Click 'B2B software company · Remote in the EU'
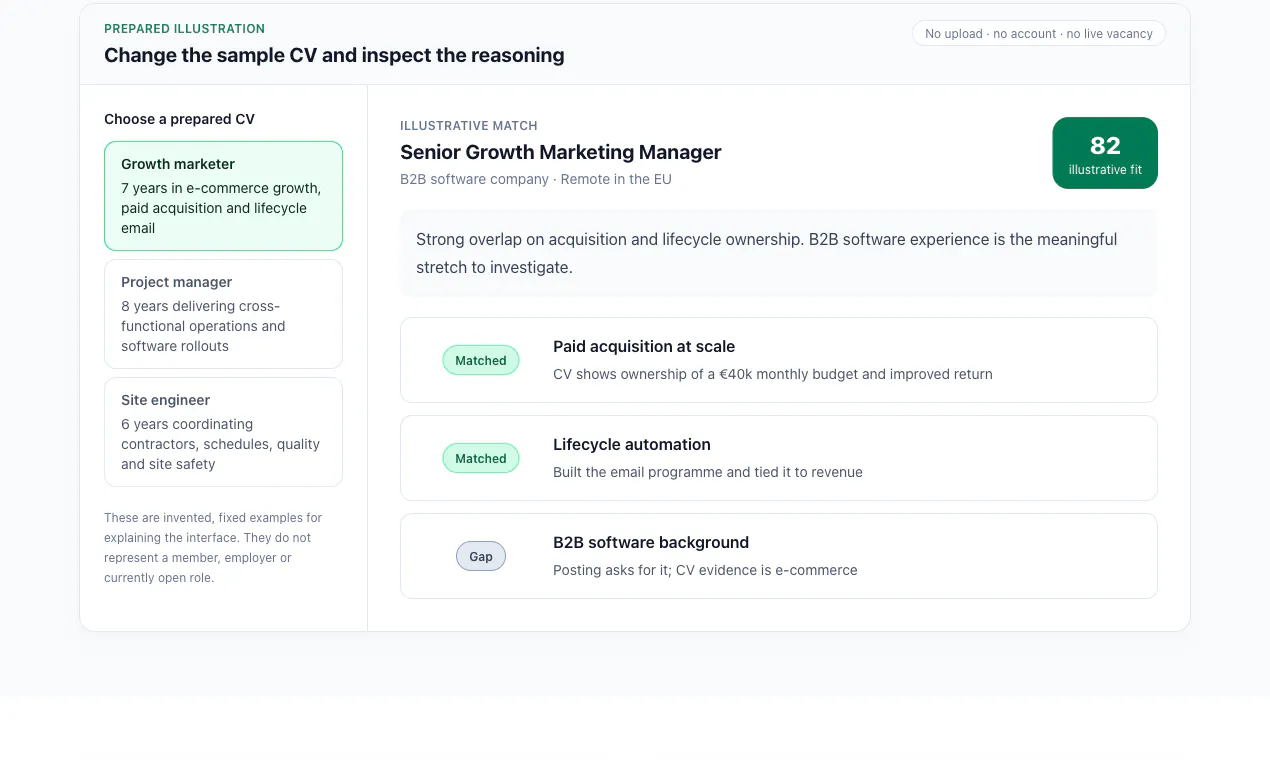The image size is (1270, 760). pyautogui.click(x=536, y=179)
